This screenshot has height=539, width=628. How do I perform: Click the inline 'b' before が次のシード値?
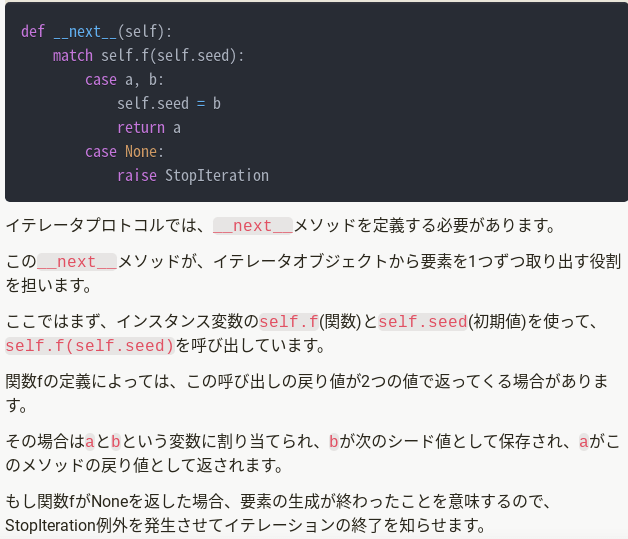coord(334,442)
